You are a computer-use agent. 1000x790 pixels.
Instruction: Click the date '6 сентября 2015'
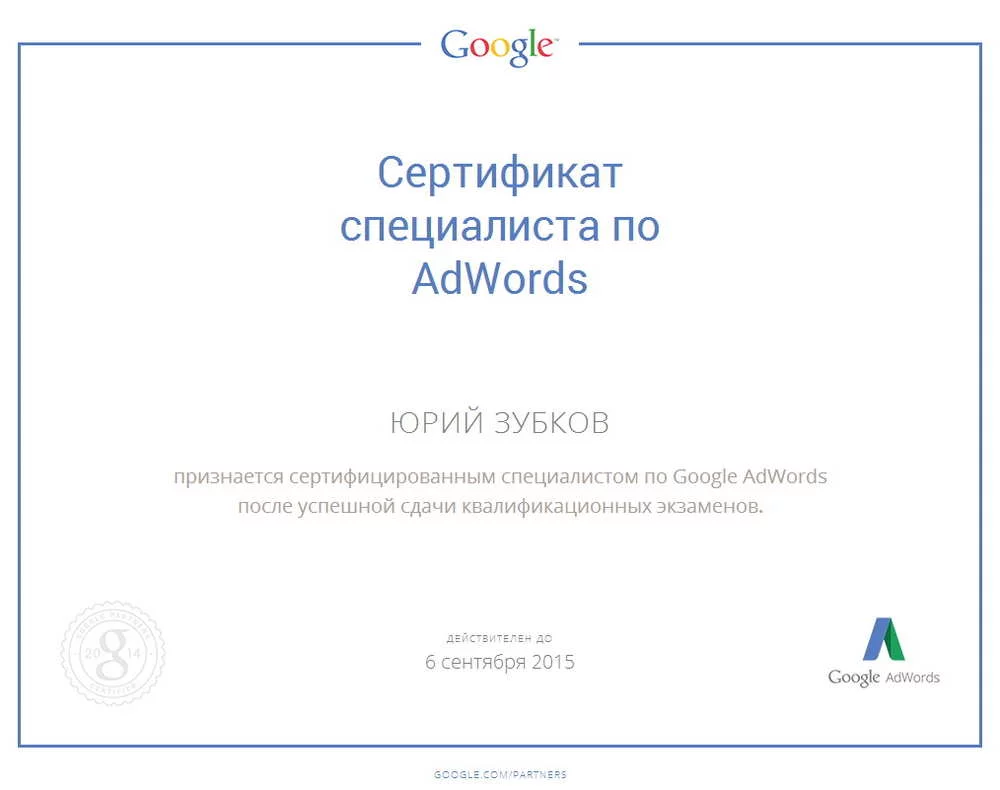click(499, 662)
